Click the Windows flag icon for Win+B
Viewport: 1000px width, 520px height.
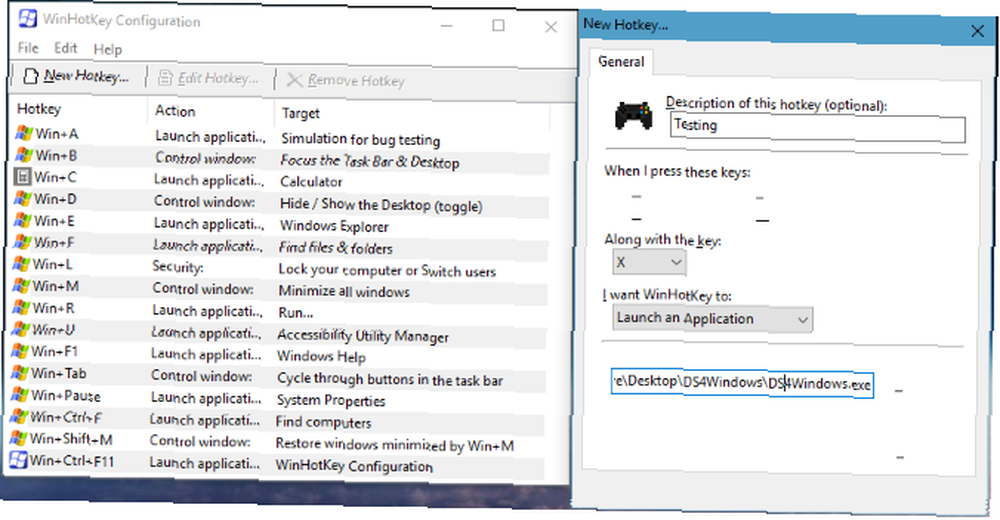point(24,155)
